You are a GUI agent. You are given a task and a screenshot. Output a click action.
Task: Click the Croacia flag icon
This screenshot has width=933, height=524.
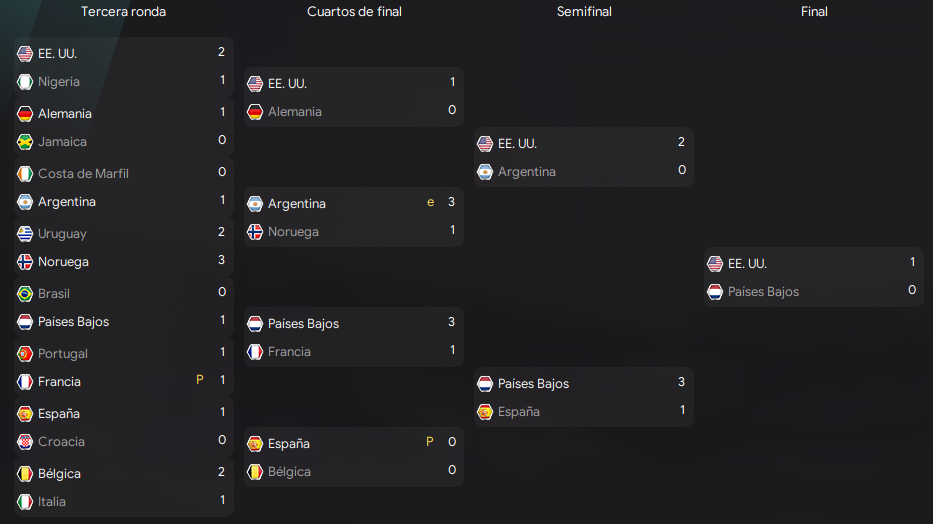(x=25, y=442)
